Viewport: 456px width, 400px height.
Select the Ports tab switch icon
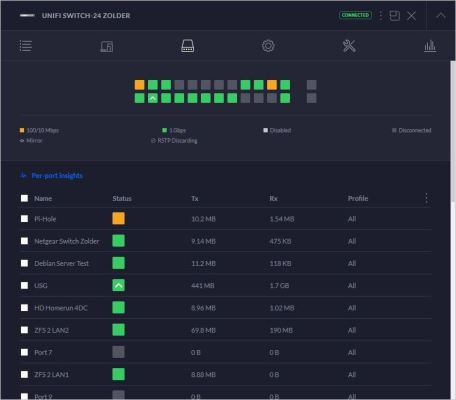pos(188,46)
